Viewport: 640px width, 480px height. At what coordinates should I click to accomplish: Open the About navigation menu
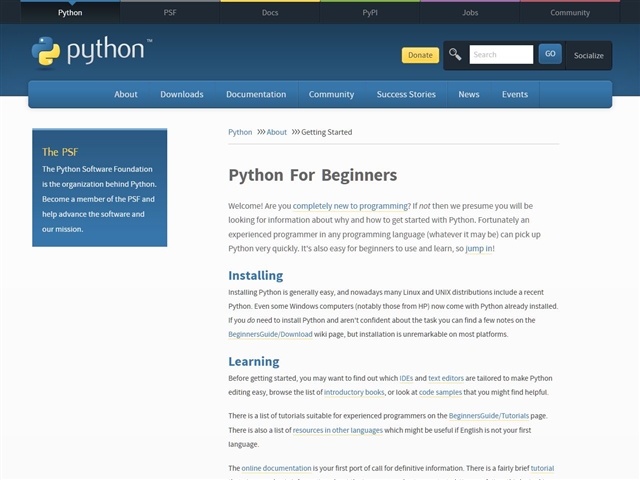[x=126, y=94]
